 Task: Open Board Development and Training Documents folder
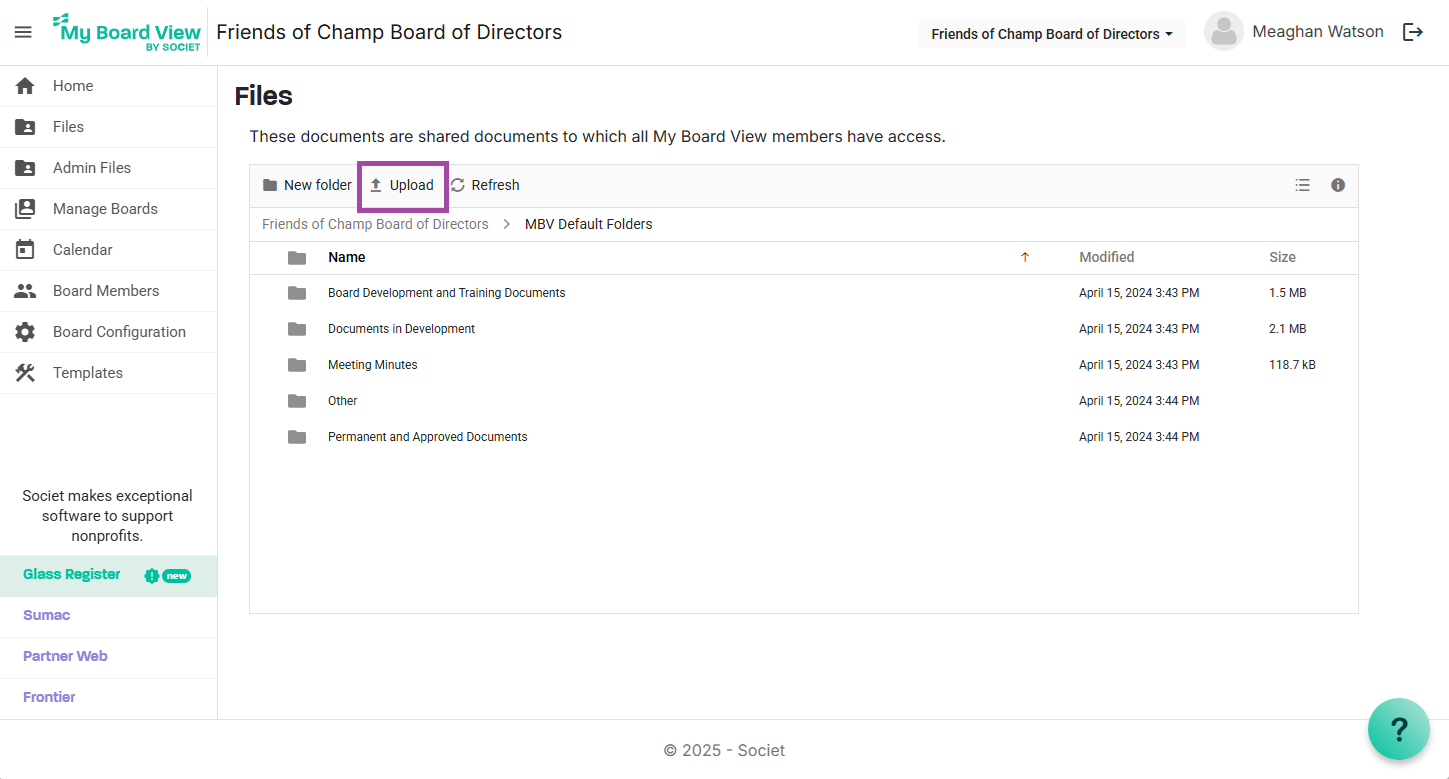tap(446, 293)
